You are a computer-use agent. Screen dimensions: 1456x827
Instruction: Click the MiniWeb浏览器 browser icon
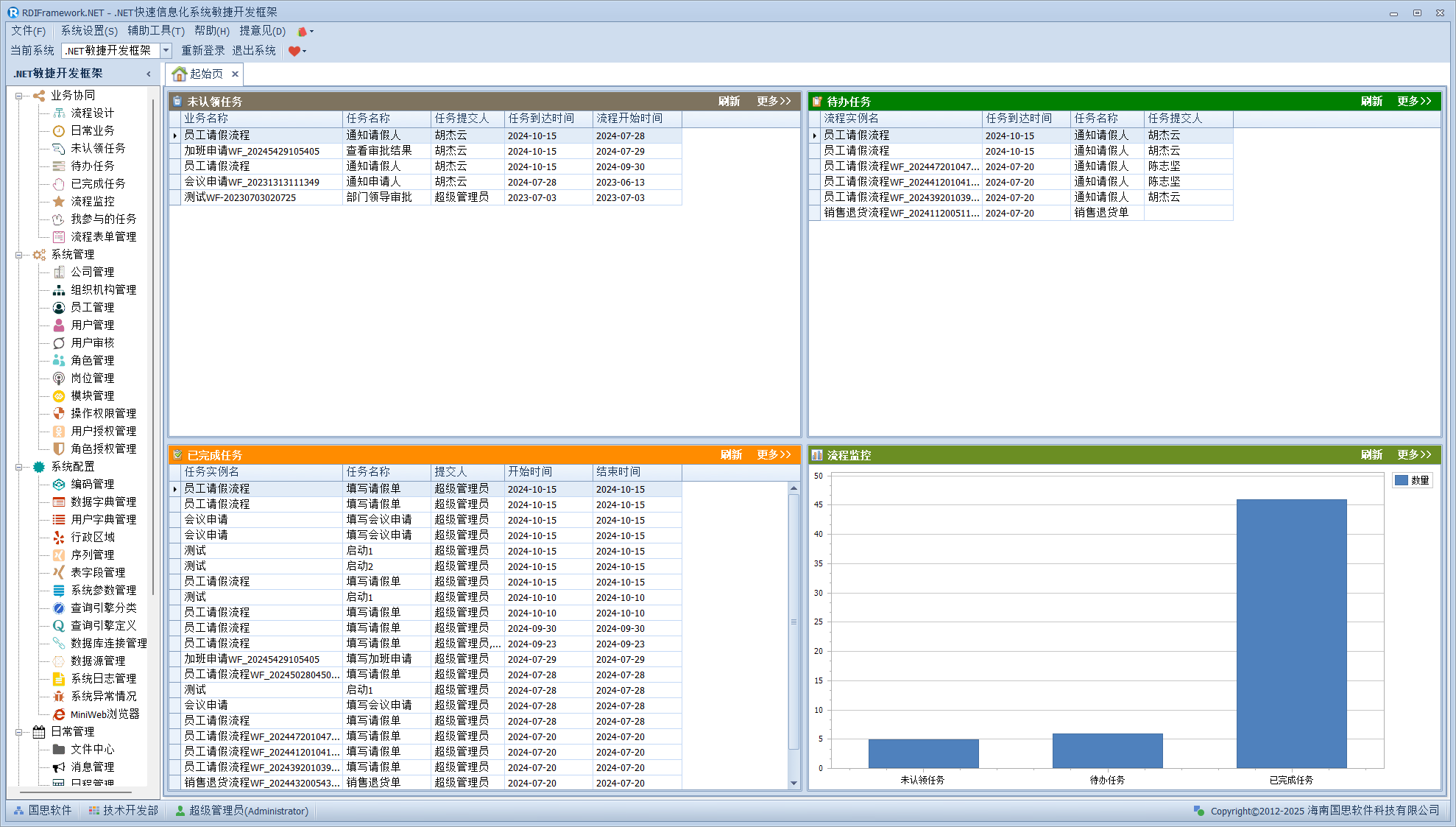(59, 714)
